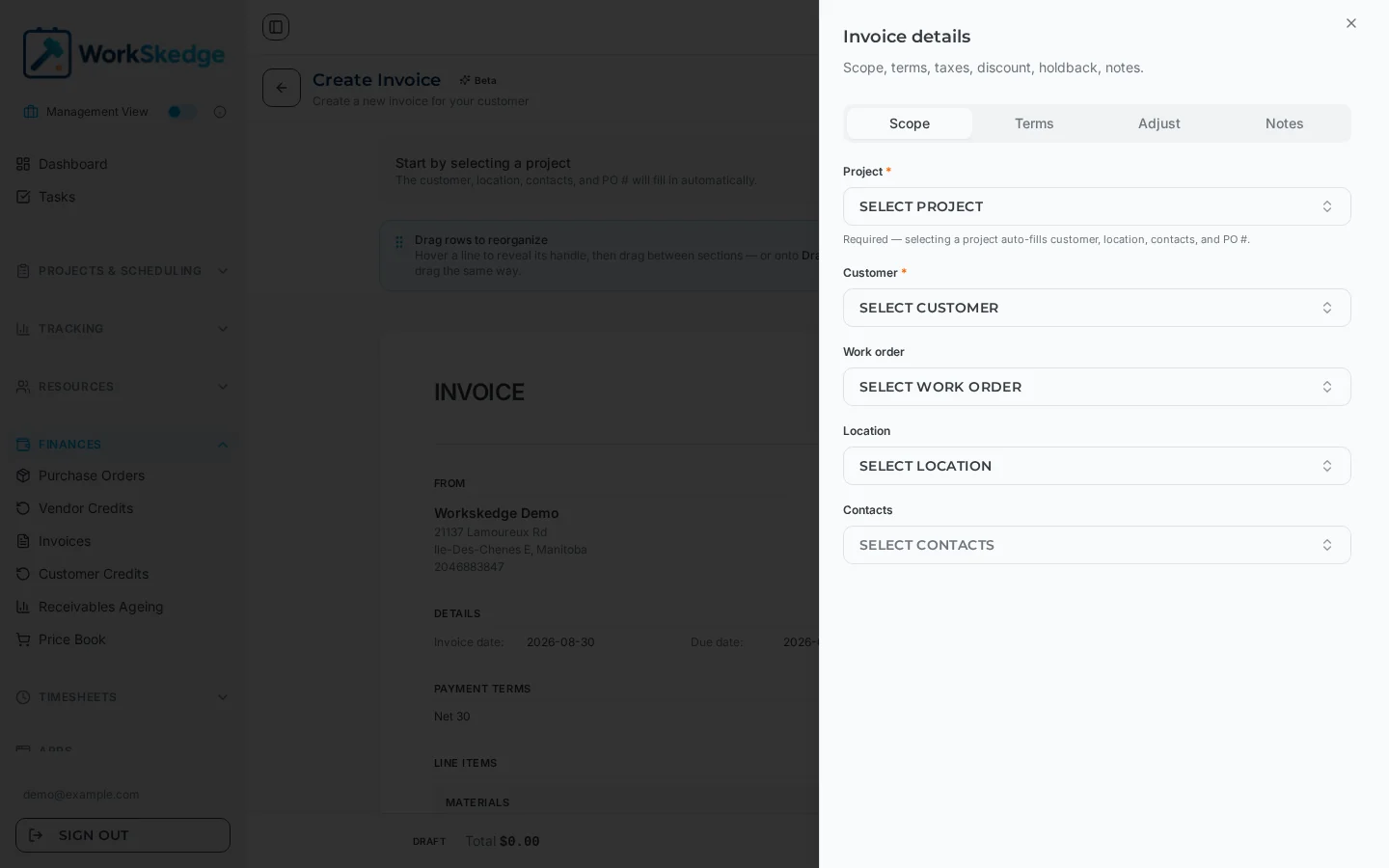Open the Select Work Order dropdown

[1097, 387]
